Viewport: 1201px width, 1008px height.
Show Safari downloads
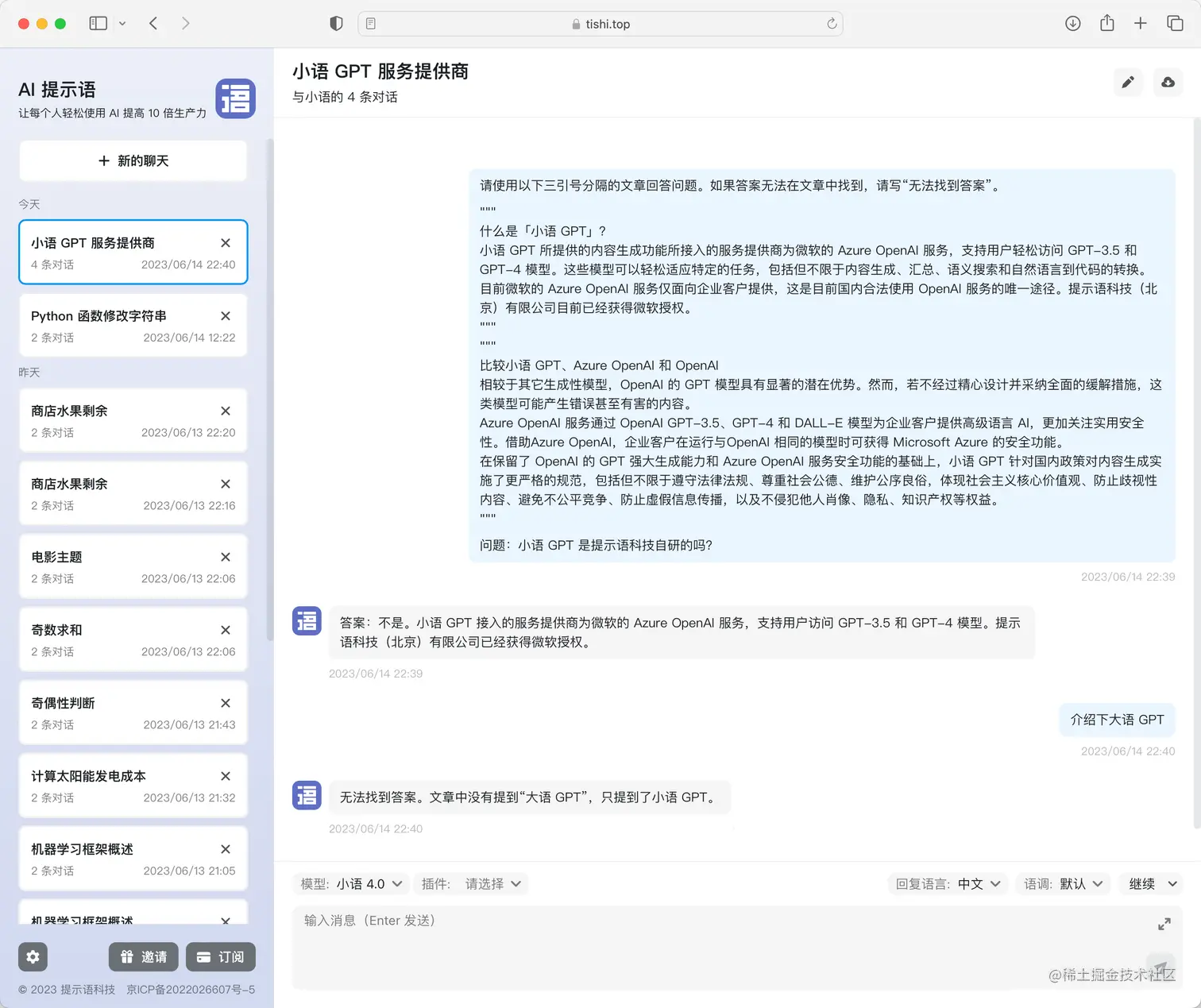pyautogui.click(x=1073, y=23)
